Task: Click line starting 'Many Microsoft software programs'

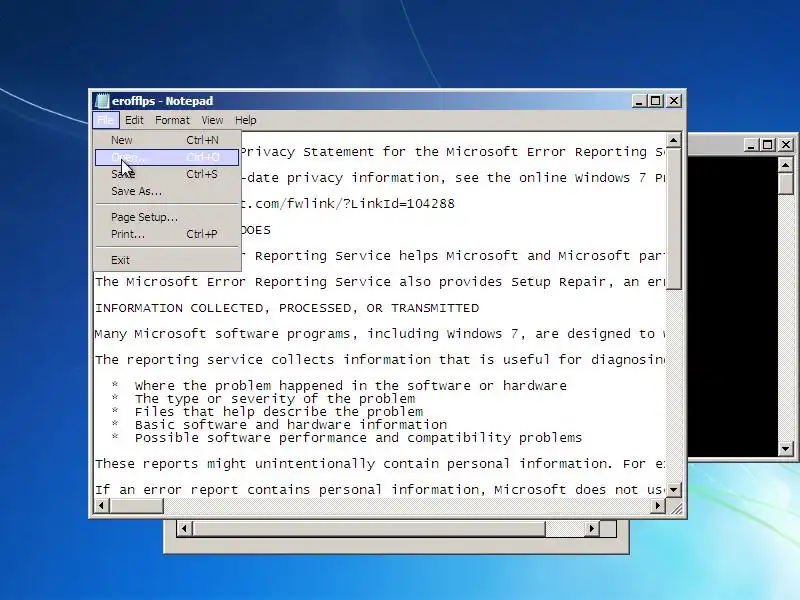Action: [380, 334]
